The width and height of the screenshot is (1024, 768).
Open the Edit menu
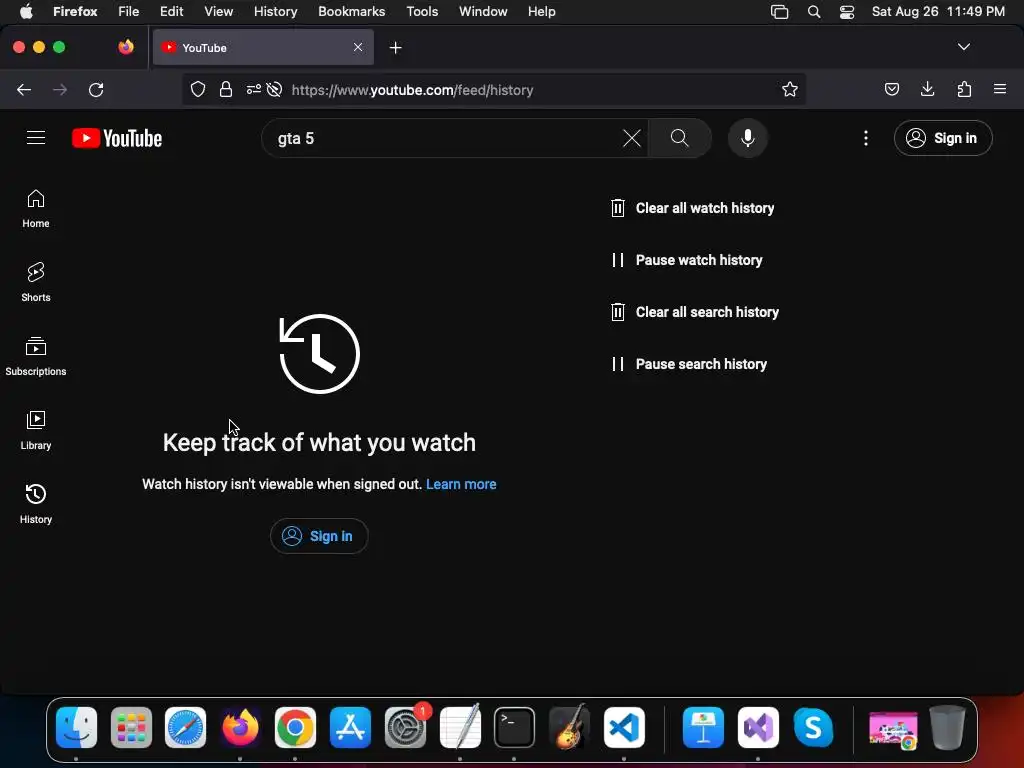point(172,12)
